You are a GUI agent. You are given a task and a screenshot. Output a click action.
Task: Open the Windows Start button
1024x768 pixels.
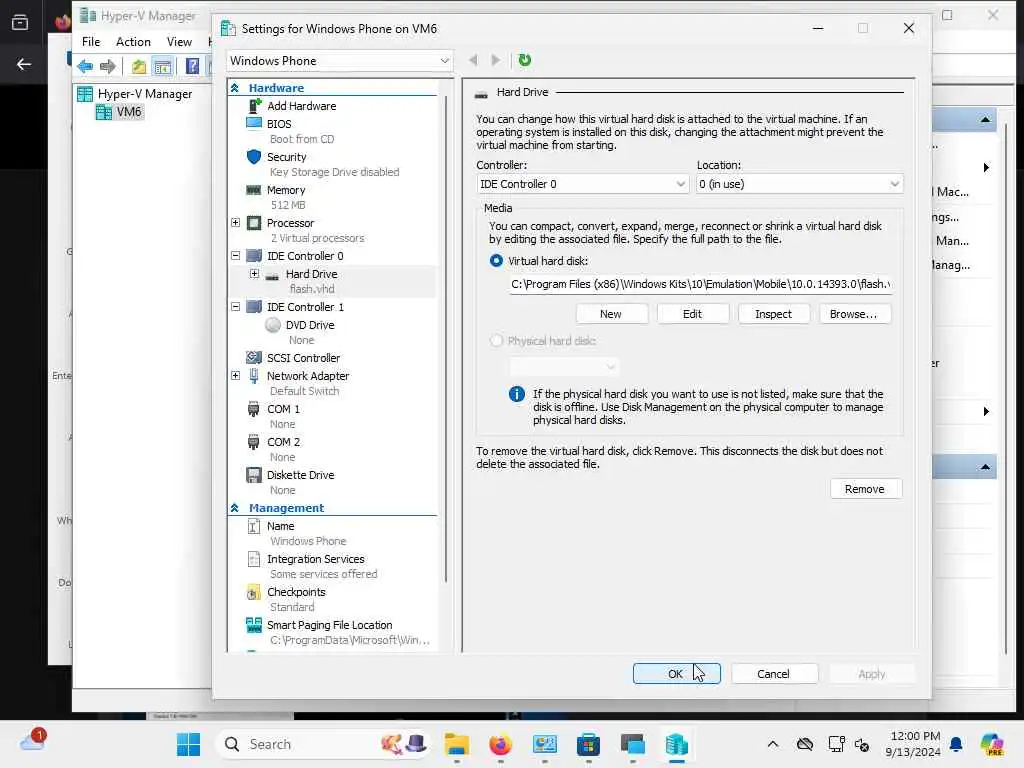click(189, 744)
